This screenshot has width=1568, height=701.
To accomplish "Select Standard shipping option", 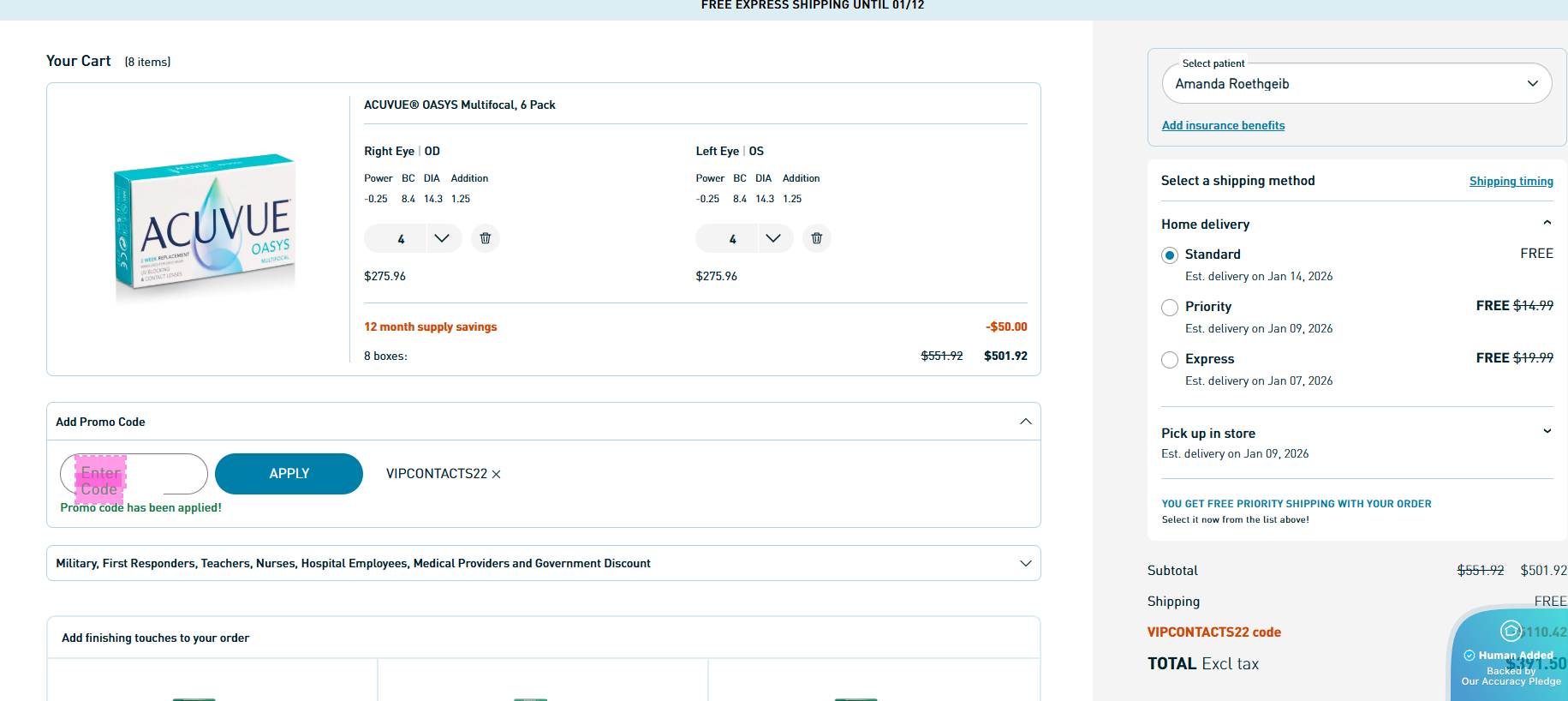I will 1170,255.
